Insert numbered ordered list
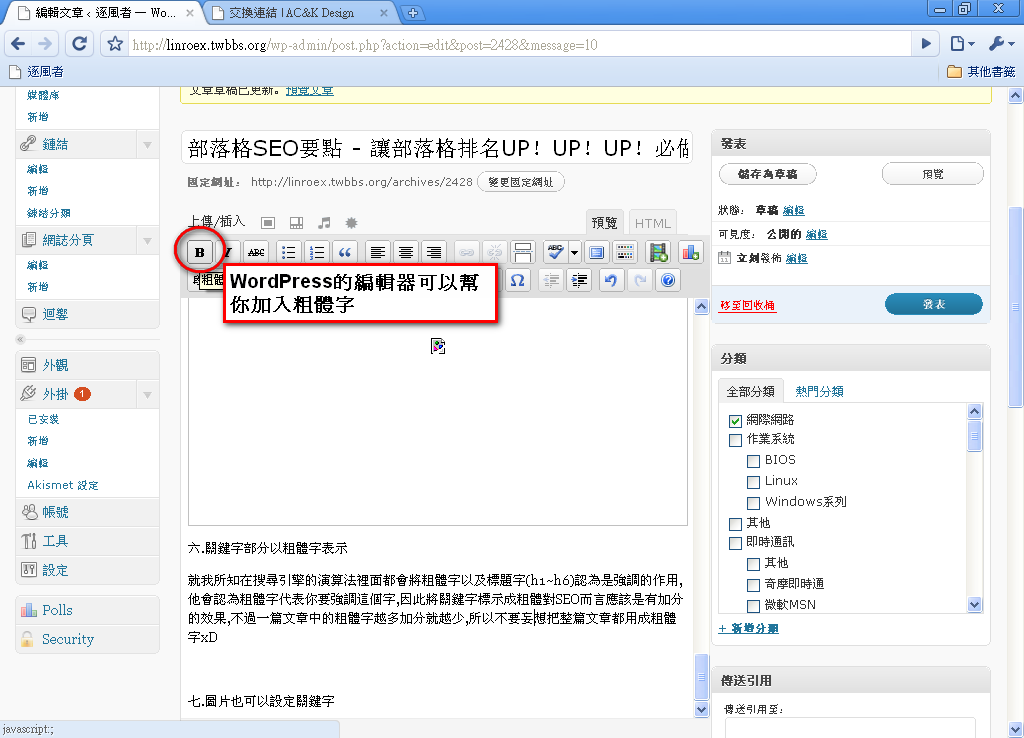Screen dimensions: 1024x738 click(317, 252)
